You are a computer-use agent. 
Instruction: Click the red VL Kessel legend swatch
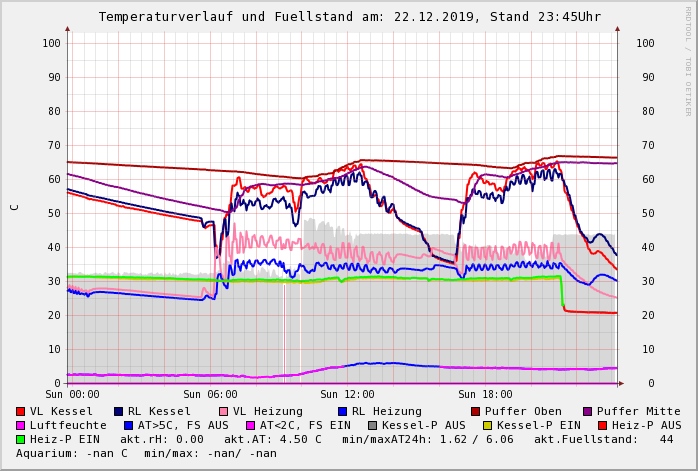point(21,411)
